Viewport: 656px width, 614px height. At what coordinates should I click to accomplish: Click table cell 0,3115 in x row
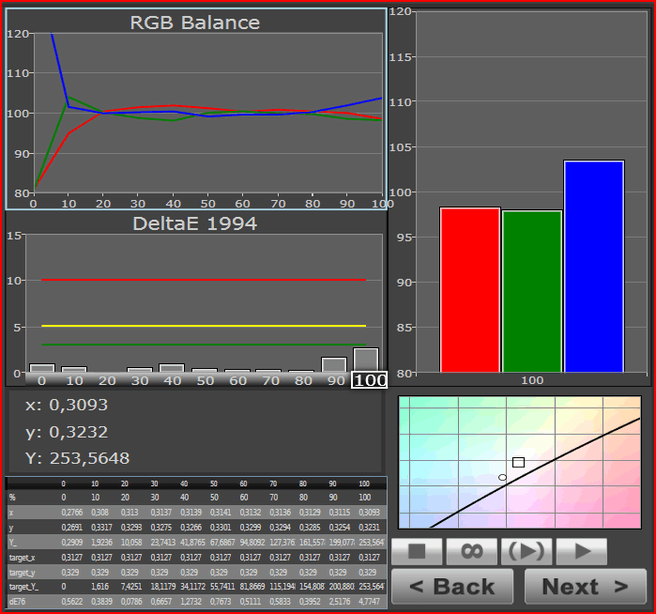tap(339, 512)
